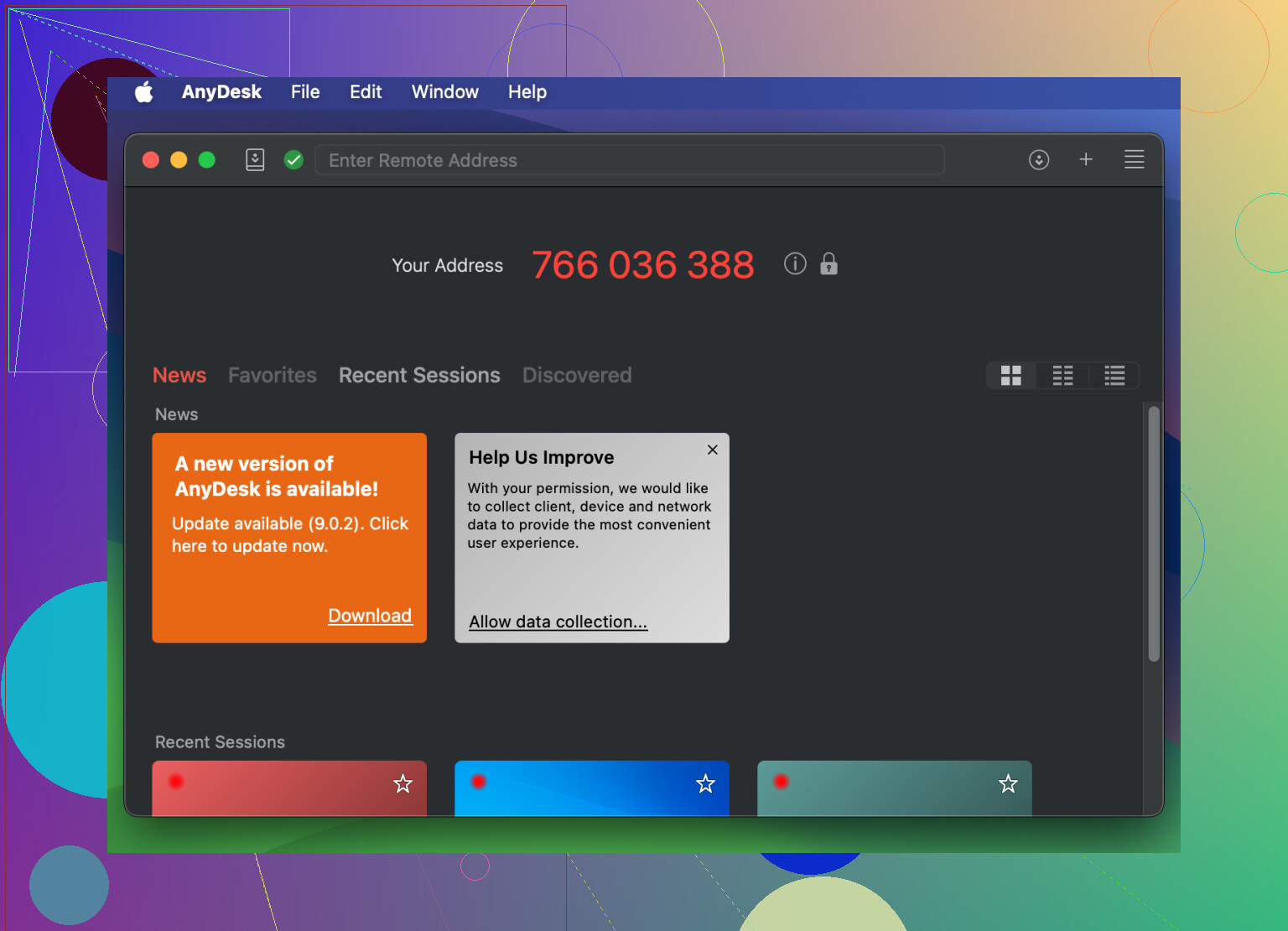
Task: Select the compact columns view
Action: coord(1063,376)
